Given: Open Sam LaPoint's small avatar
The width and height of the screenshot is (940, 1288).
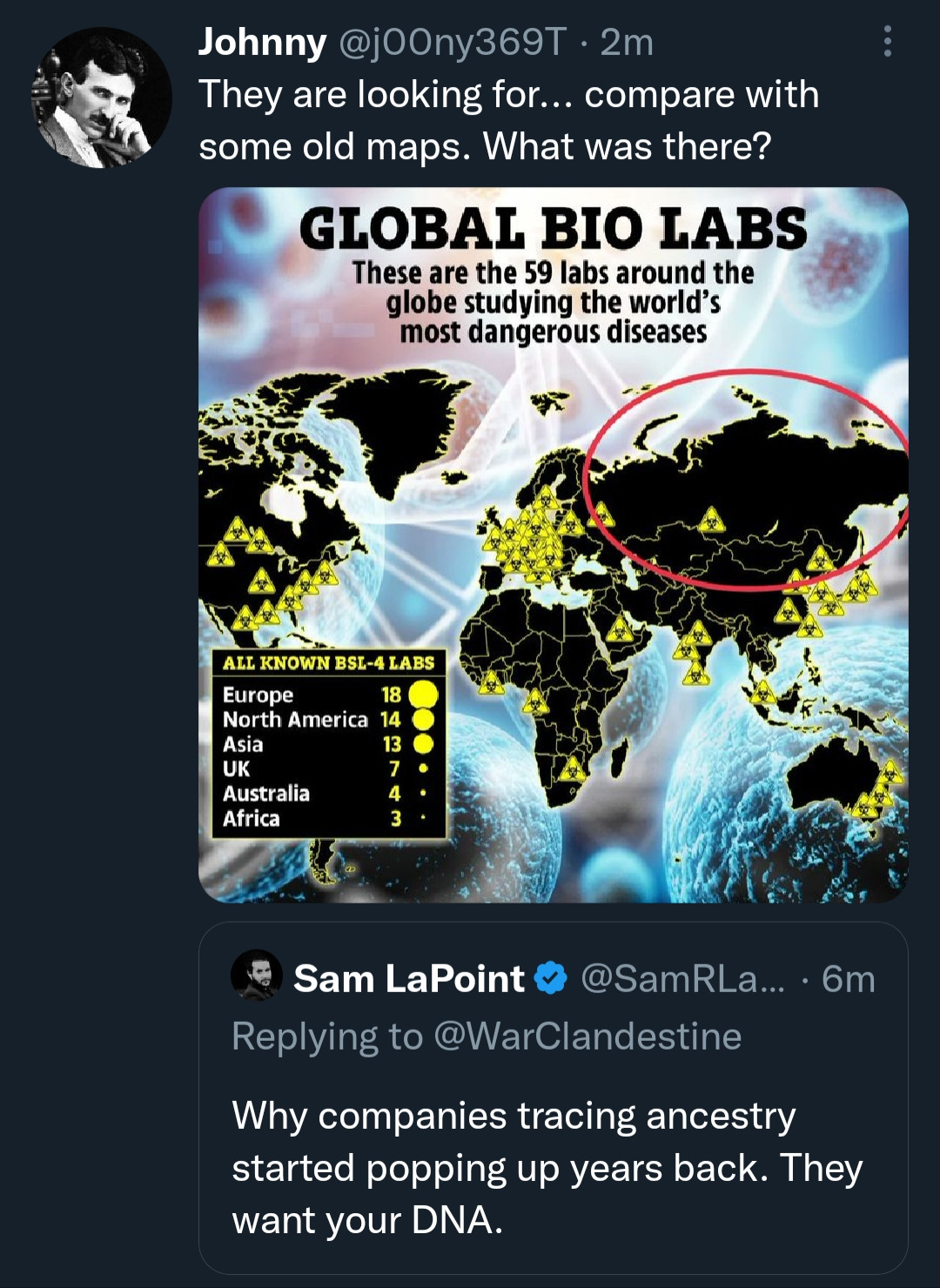Looking at the screenshot, I should point(257,976).
